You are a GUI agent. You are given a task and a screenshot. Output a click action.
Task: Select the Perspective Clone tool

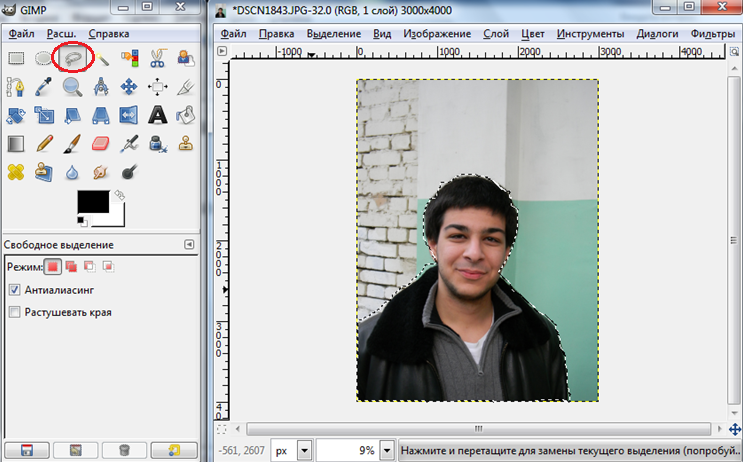point(44,172)
